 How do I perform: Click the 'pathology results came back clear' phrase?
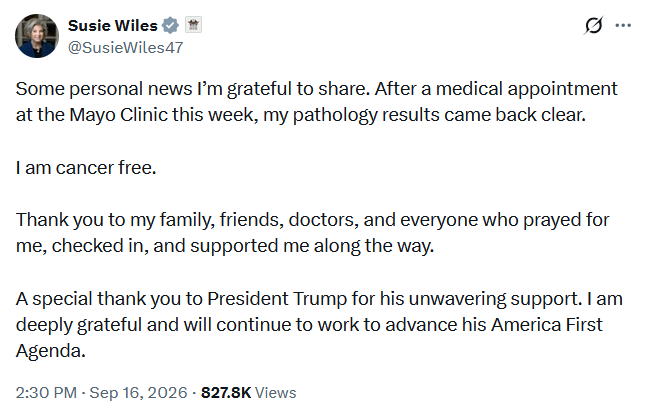439,115
